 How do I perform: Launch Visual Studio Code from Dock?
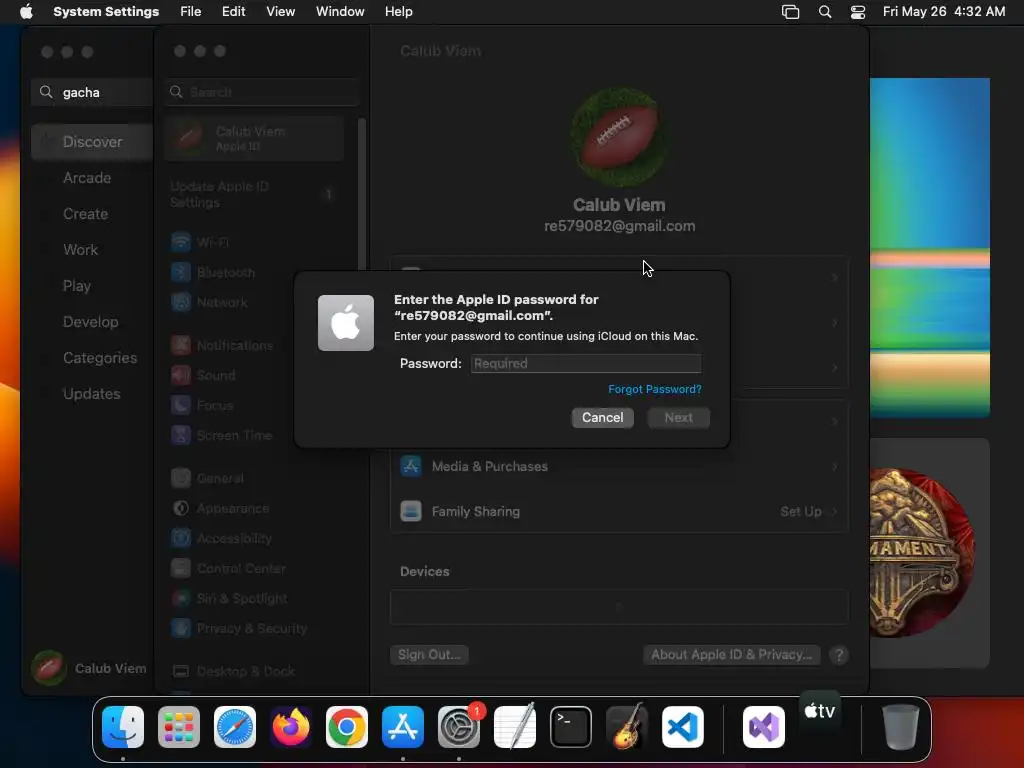point(683,727)
